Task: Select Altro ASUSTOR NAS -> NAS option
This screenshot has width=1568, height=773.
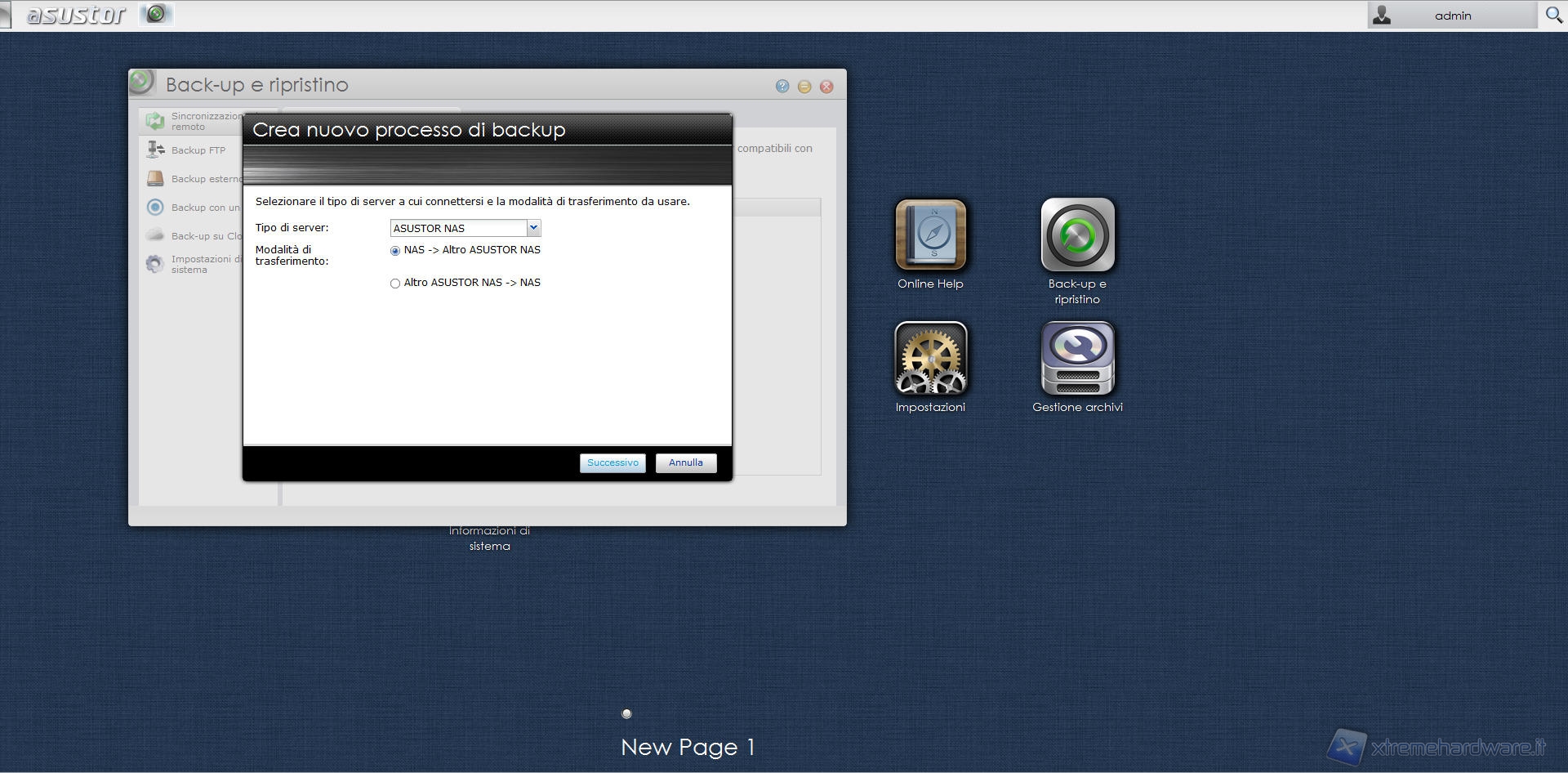Action: (x=395, y=284)
